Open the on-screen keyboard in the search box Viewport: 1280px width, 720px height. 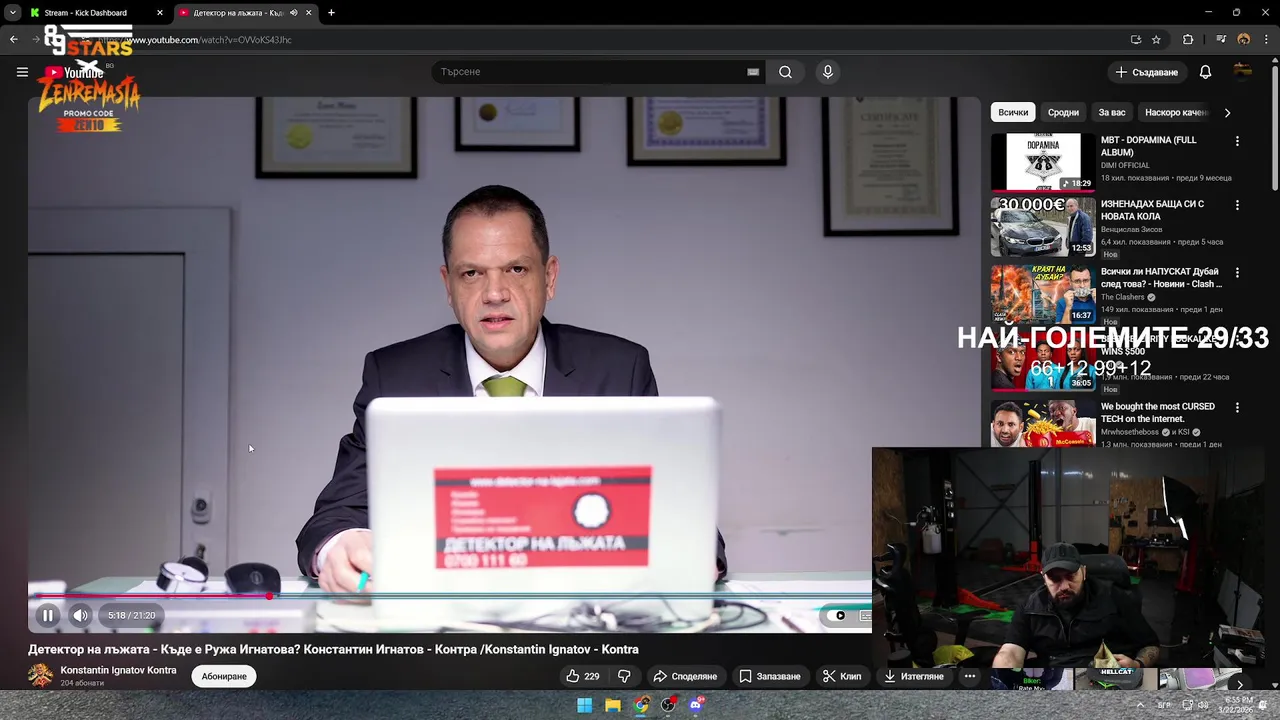[753, 72]
